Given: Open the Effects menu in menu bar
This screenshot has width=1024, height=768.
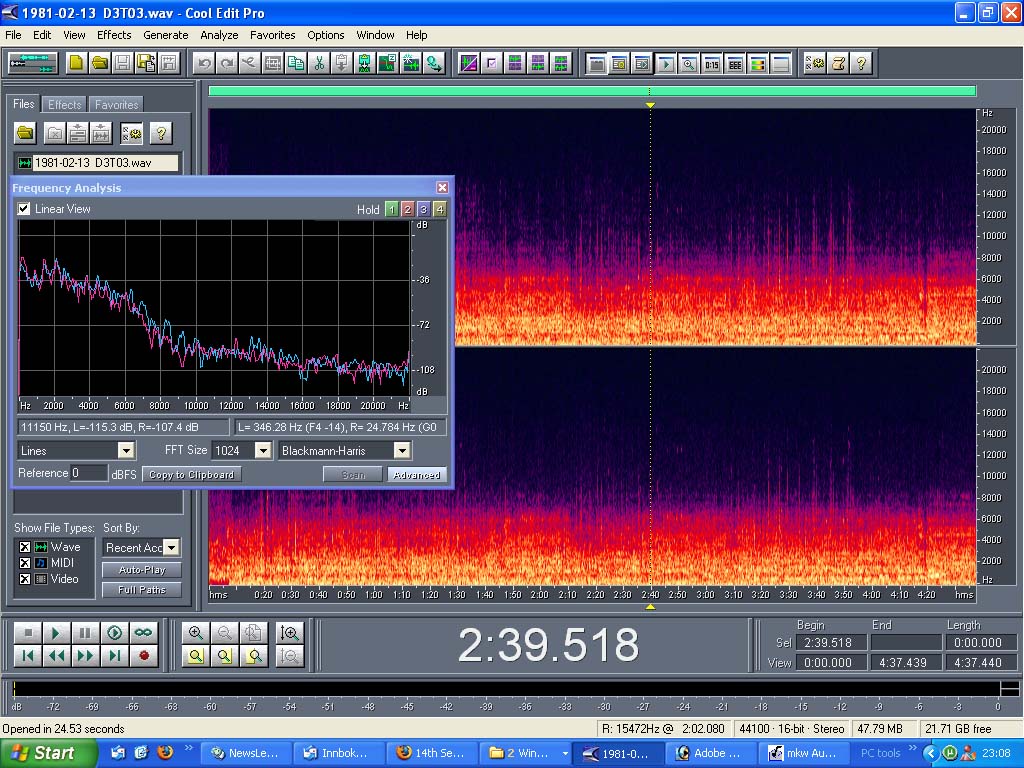Looking at the screenshot, I should pyautogui.click(x=114, y=35).
